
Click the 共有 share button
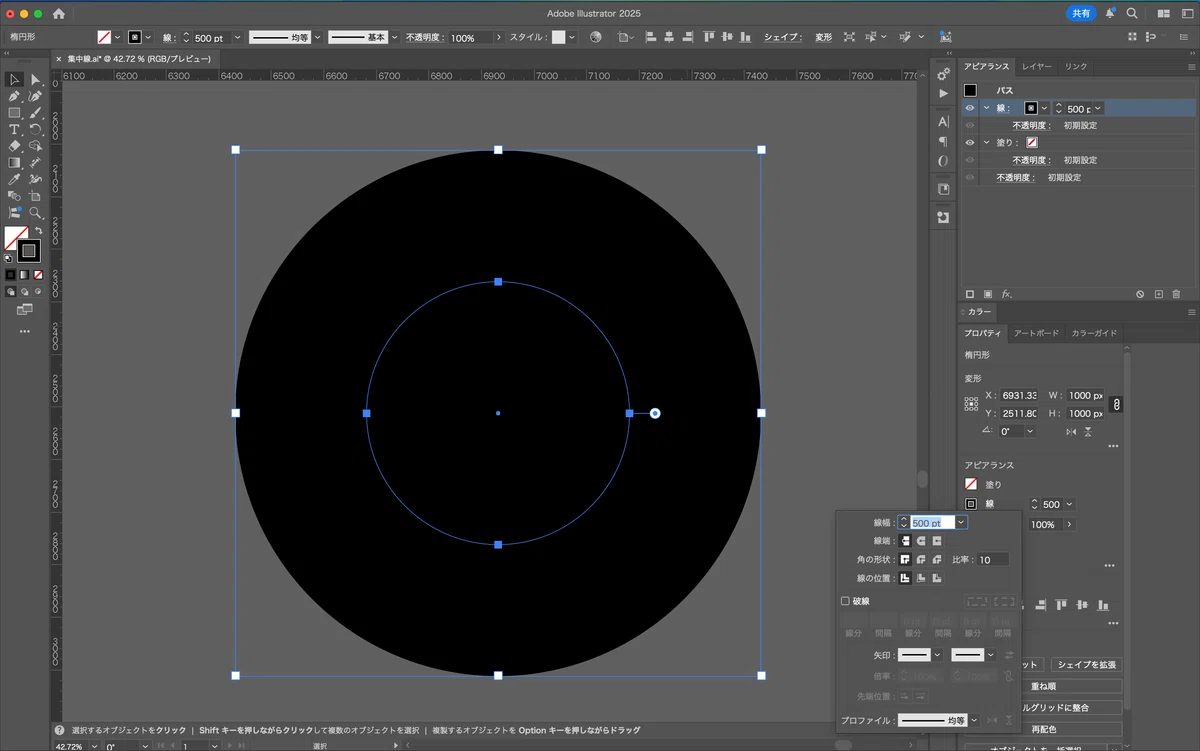pyautogui.click(x=1081, y=14)
